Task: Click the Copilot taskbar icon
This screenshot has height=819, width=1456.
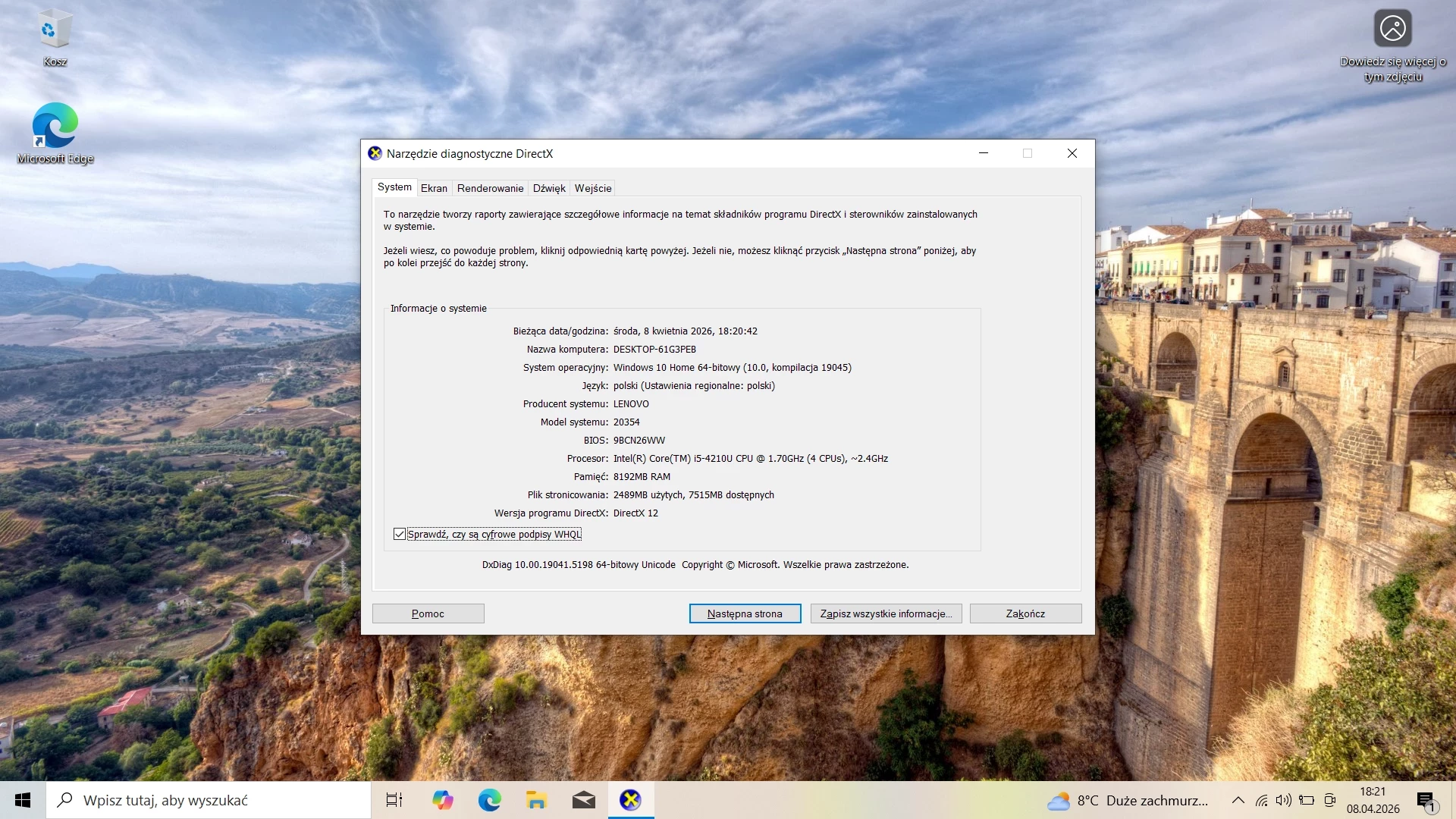Action: tap(442, 800)
